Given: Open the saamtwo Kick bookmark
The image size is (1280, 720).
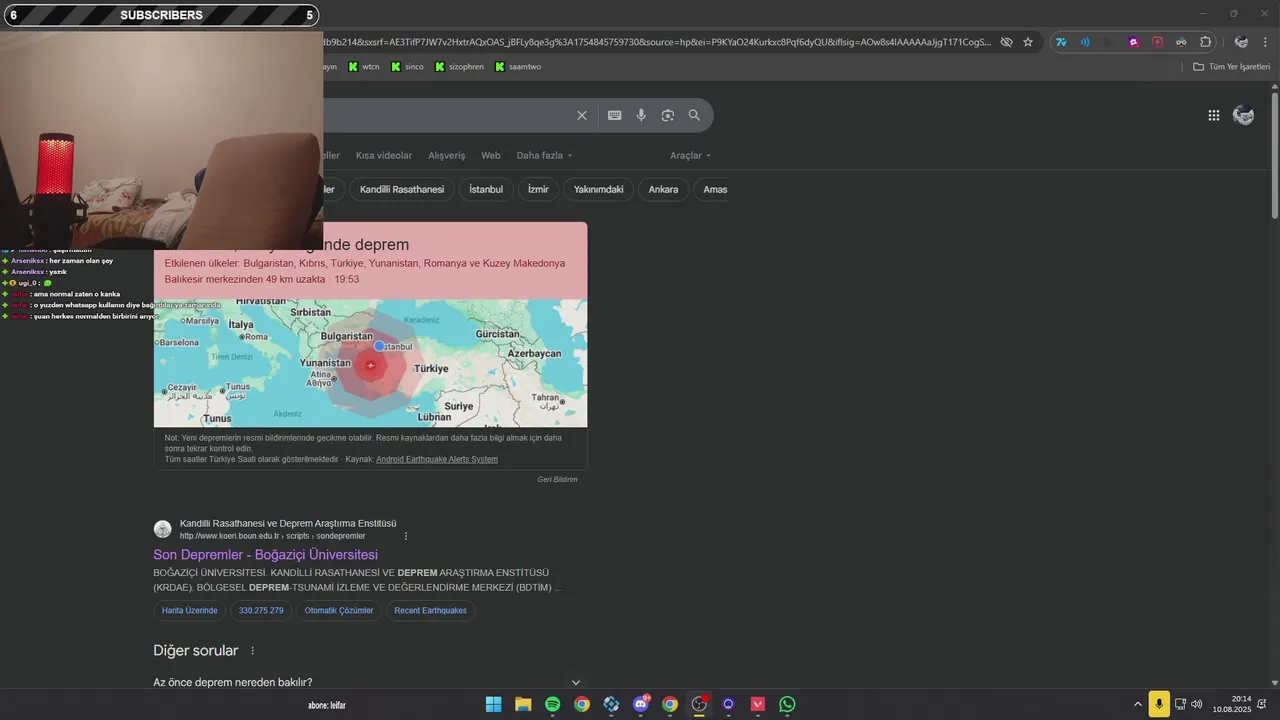Looking at the screenshot, I should [x=517, y=67].
